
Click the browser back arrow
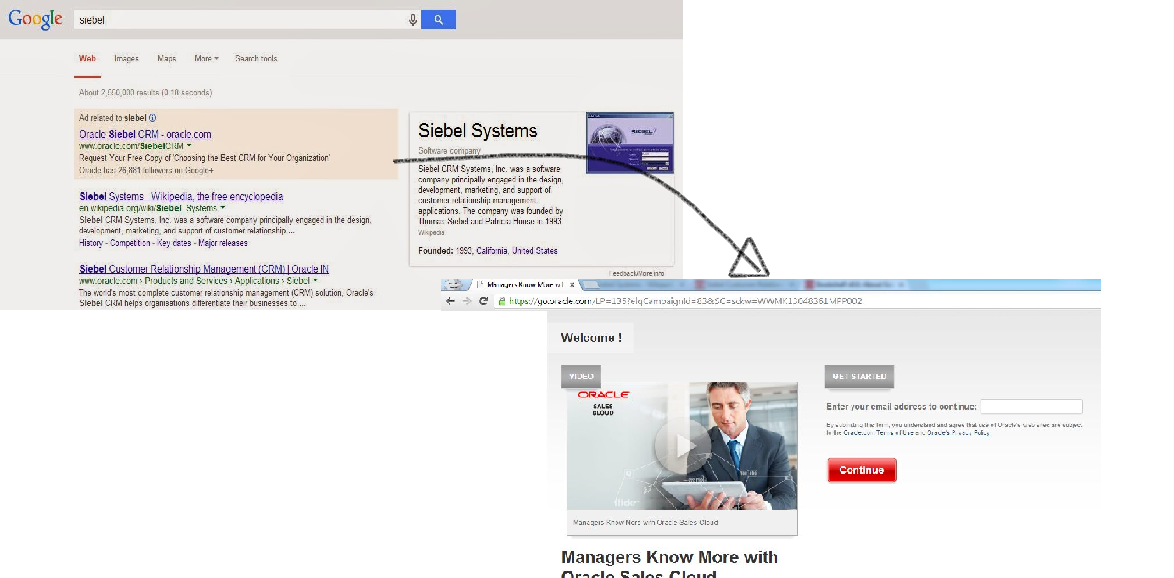tap(450, 301)
